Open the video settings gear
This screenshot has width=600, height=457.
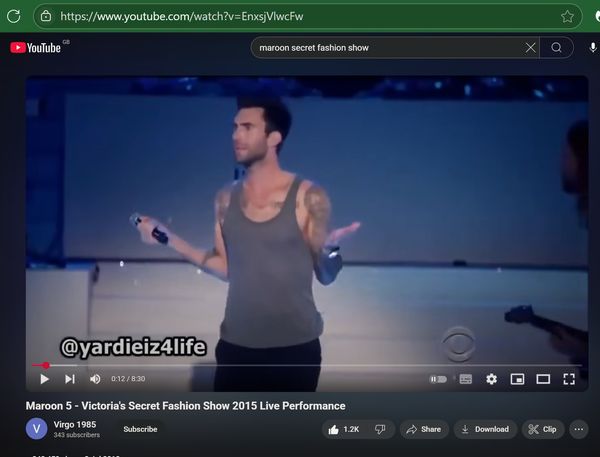click(491, 379)
